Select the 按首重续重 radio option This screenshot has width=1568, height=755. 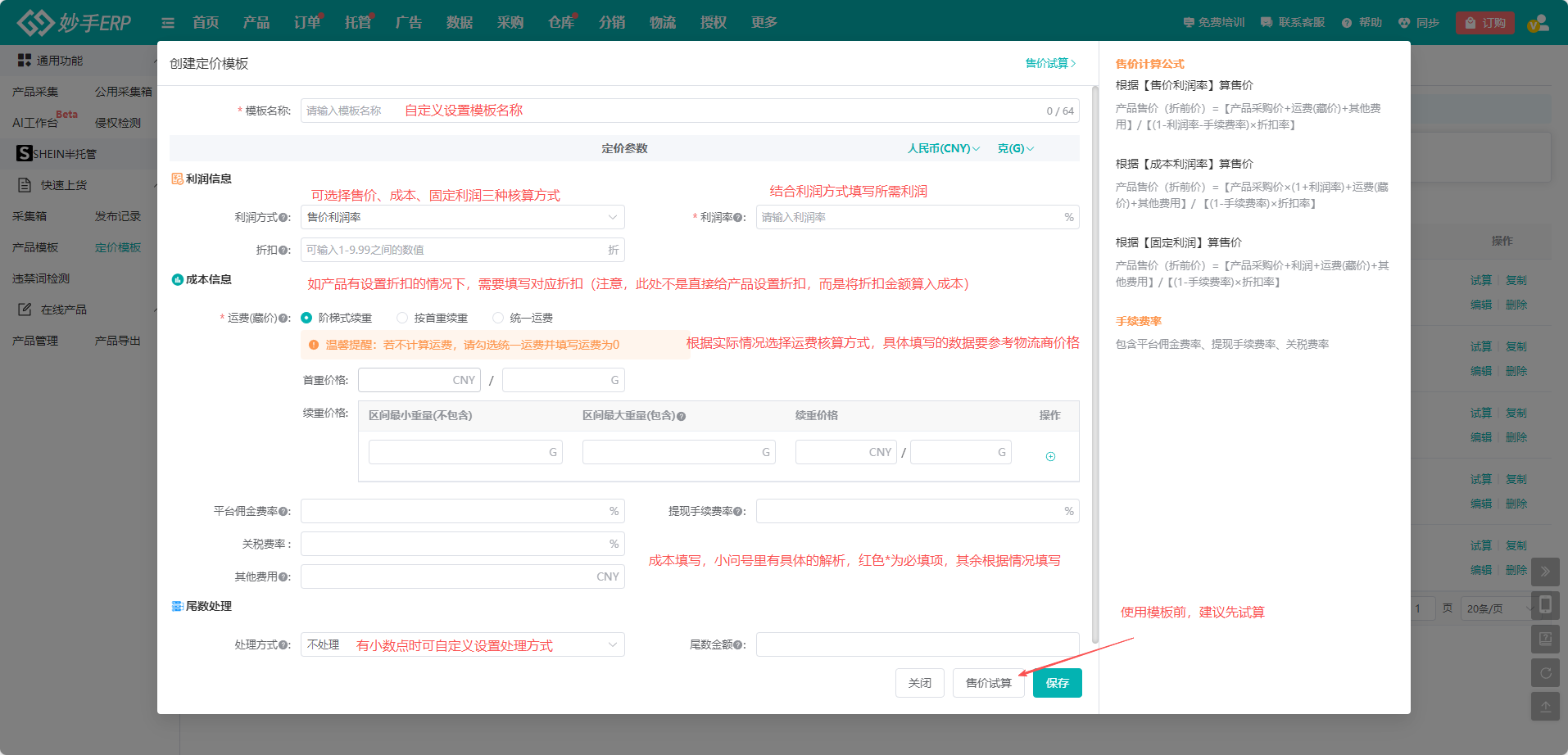point(402,318)
